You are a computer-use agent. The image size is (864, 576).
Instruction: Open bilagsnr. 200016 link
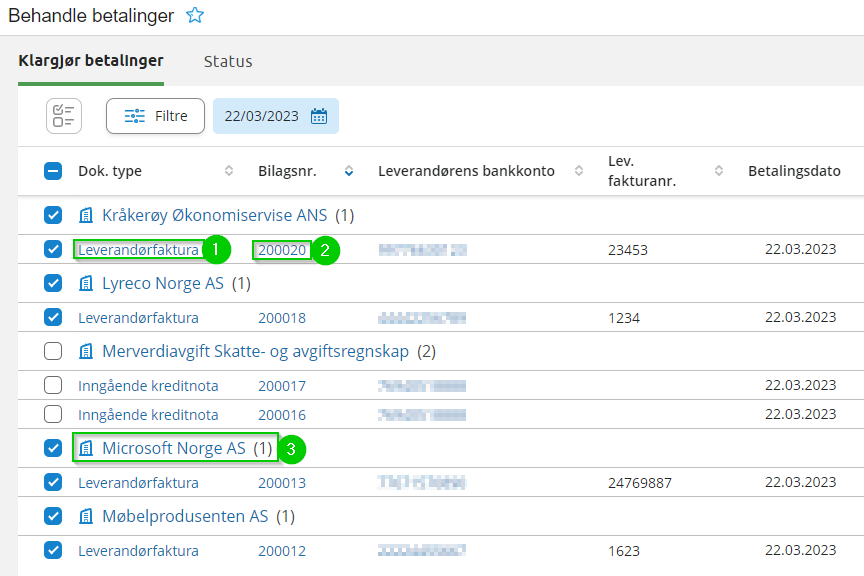[282, 415]
